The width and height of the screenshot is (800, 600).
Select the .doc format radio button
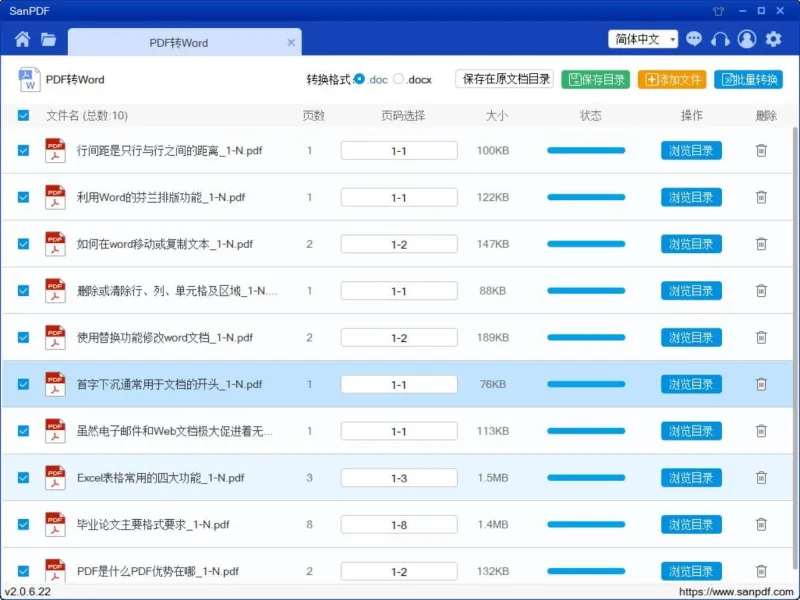pos(360,79)
